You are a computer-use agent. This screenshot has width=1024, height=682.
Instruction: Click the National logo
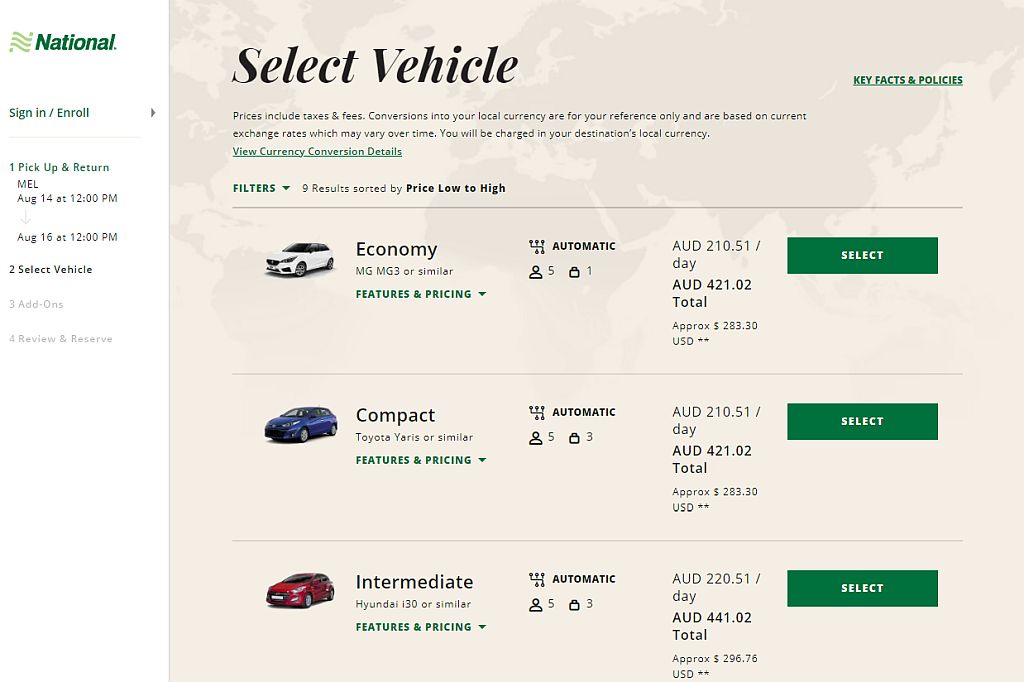pos(64,42)
